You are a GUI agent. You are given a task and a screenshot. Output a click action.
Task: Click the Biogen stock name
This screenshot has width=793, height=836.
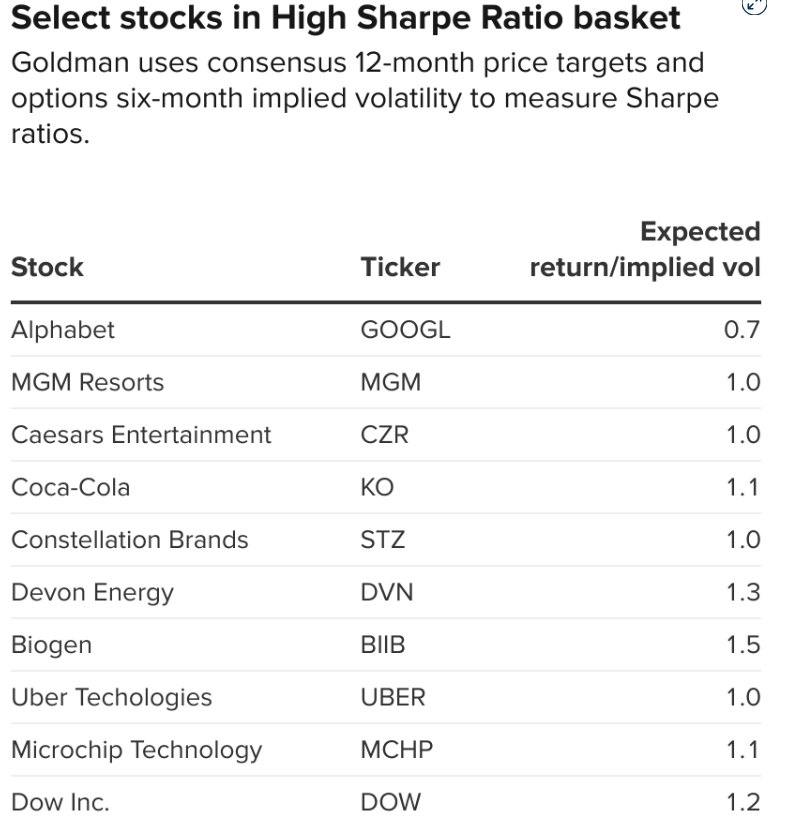pos(51,645)
